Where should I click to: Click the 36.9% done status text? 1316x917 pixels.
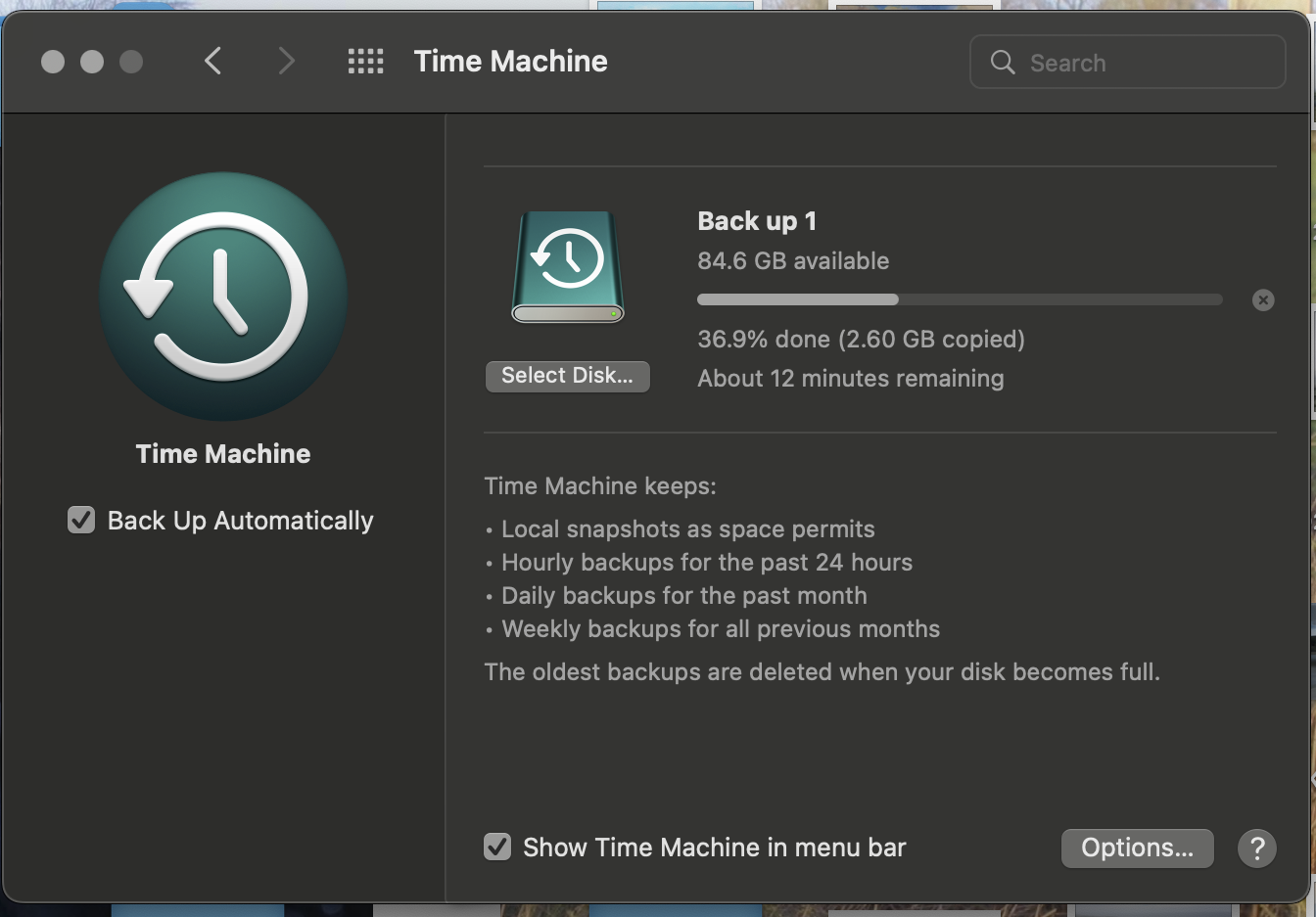(x=862, y=340)
